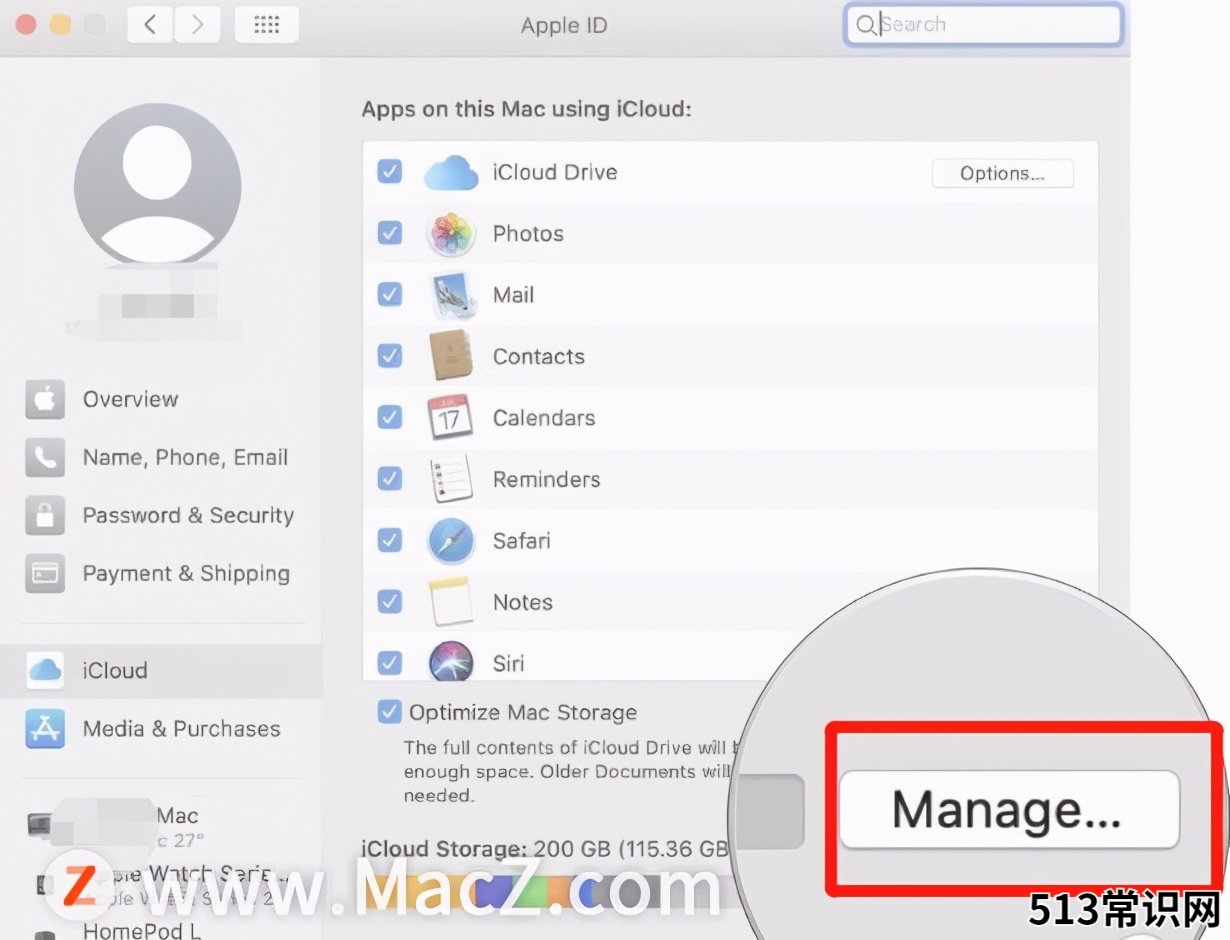Select the iCloud cloud icon in sidebar

[46, 670]
